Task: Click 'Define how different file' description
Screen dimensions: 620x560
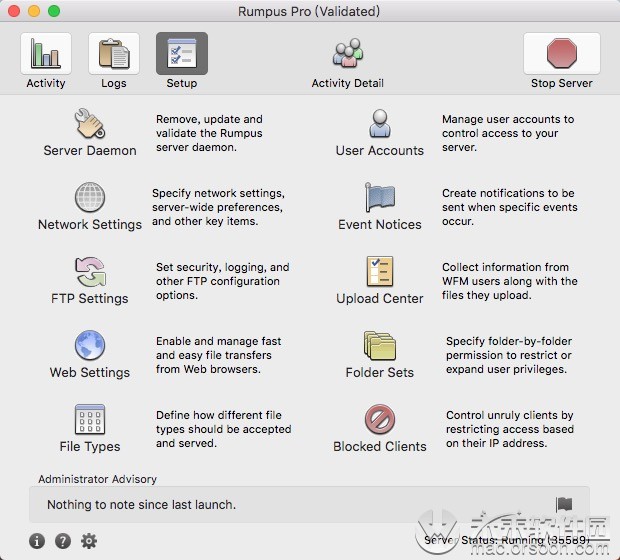Action: (x=223, y=429)
